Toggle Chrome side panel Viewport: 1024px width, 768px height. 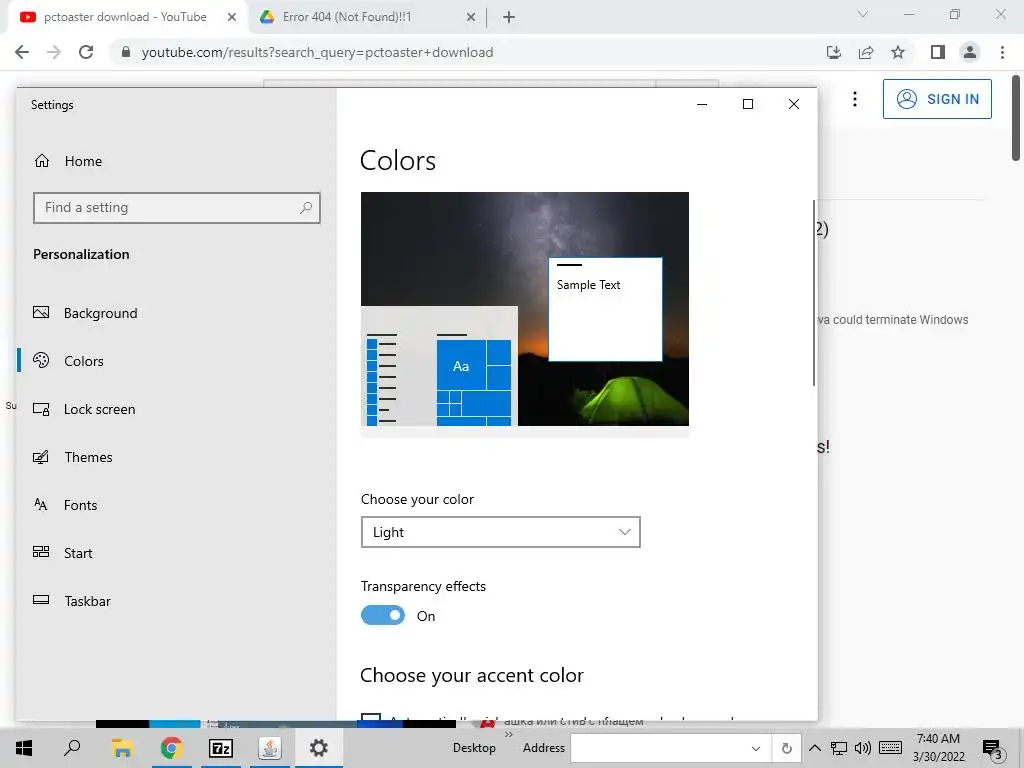tap(938, 52)
